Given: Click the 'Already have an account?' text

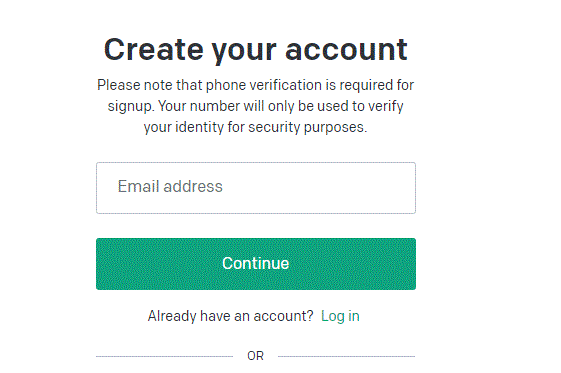Looking at the screenshot, I should click(230, 316).
